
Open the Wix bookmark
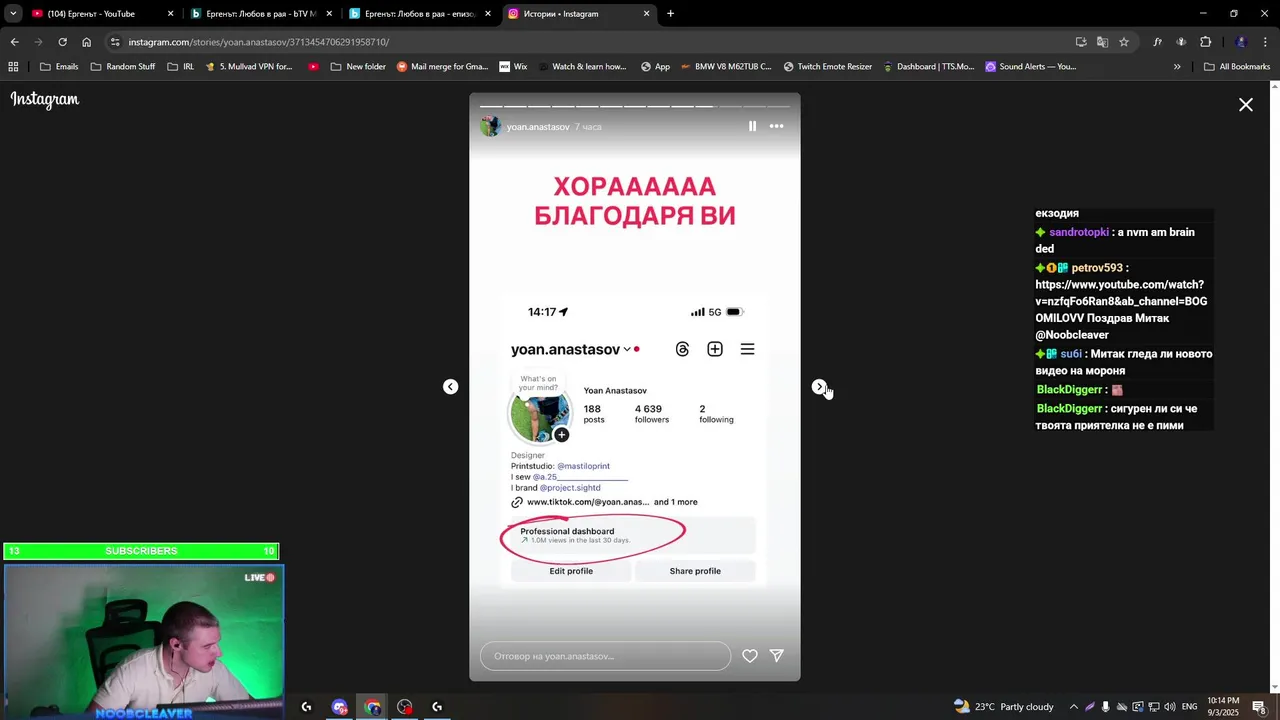pyautogui.click(x=513, y=67)
